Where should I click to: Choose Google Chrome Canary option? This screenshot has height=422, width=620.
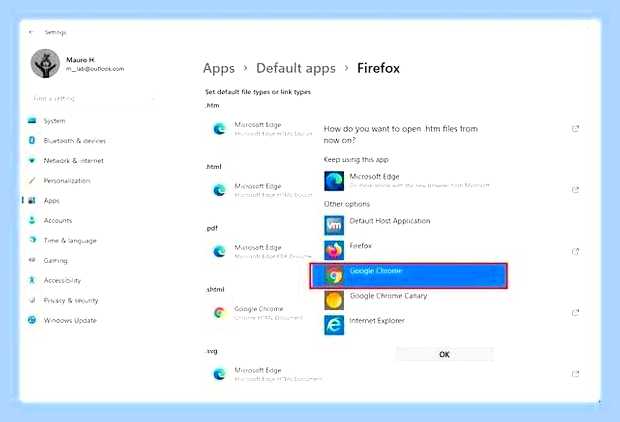(x=408, y=300)
